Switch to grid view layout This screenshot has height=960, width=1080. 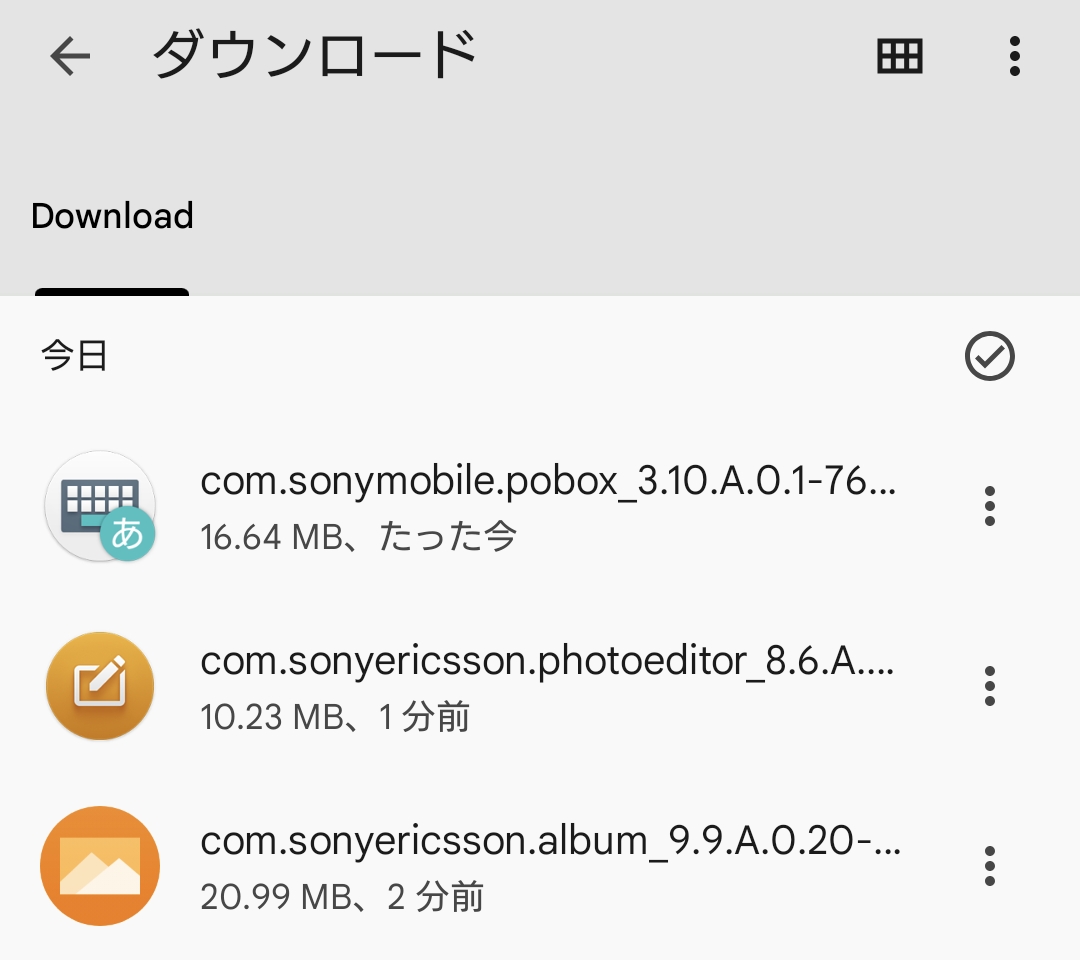pos(900,56)
